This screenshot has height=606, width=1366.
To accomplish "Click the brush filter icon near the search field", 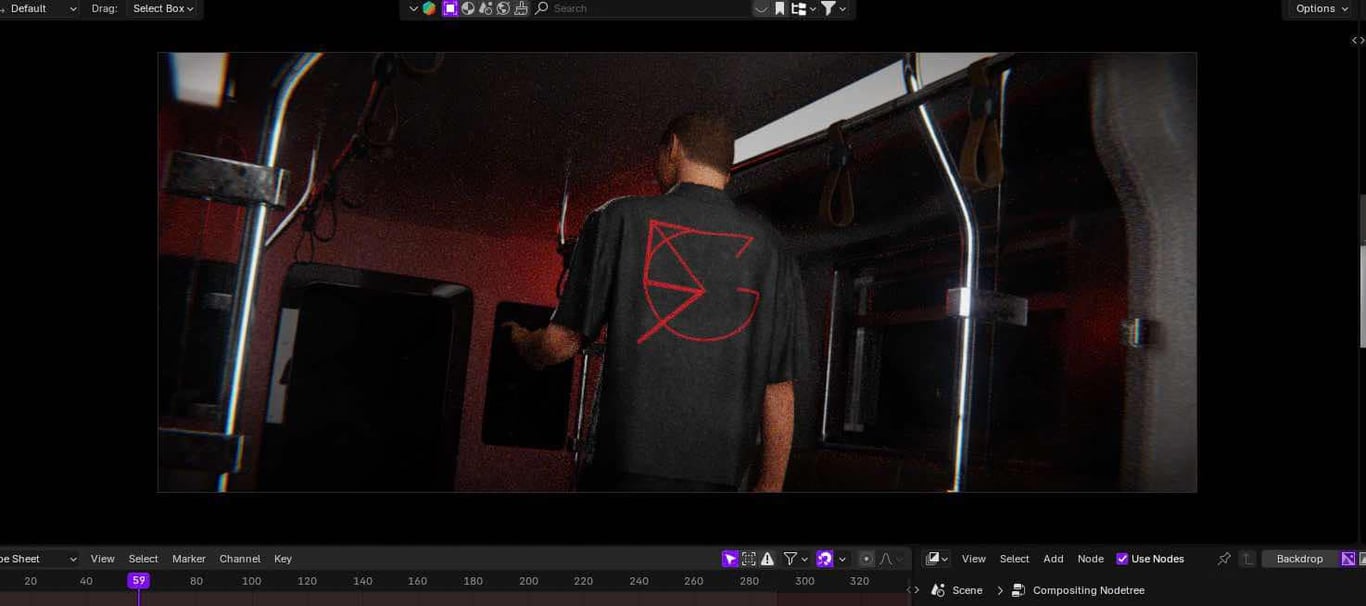I will [x=521, y=8].
